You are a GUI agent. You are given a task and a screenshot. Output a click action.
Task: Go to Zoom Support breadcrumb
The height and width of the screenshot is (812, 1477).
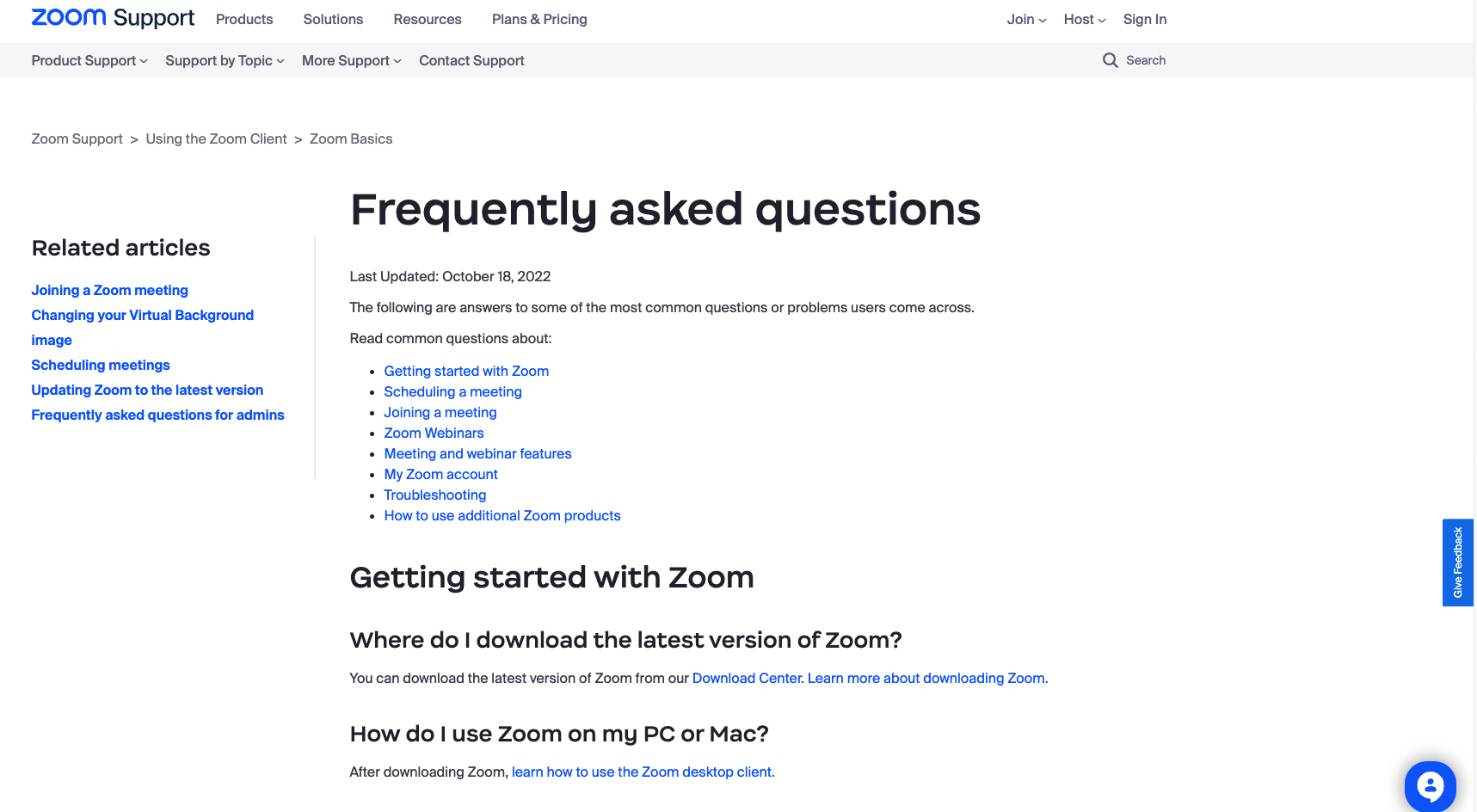[x=77, y=138]
